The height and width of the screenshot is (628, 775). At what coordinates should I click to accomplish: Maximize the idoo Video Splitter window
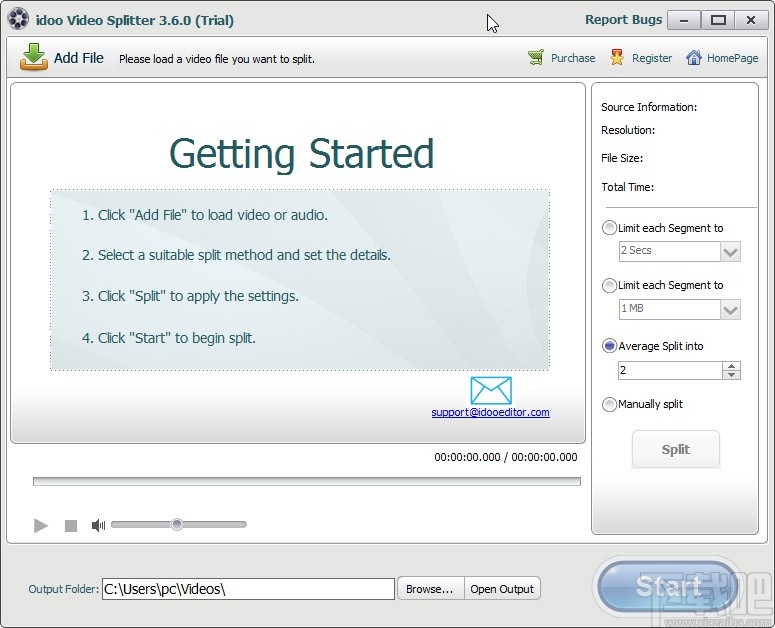718,20
